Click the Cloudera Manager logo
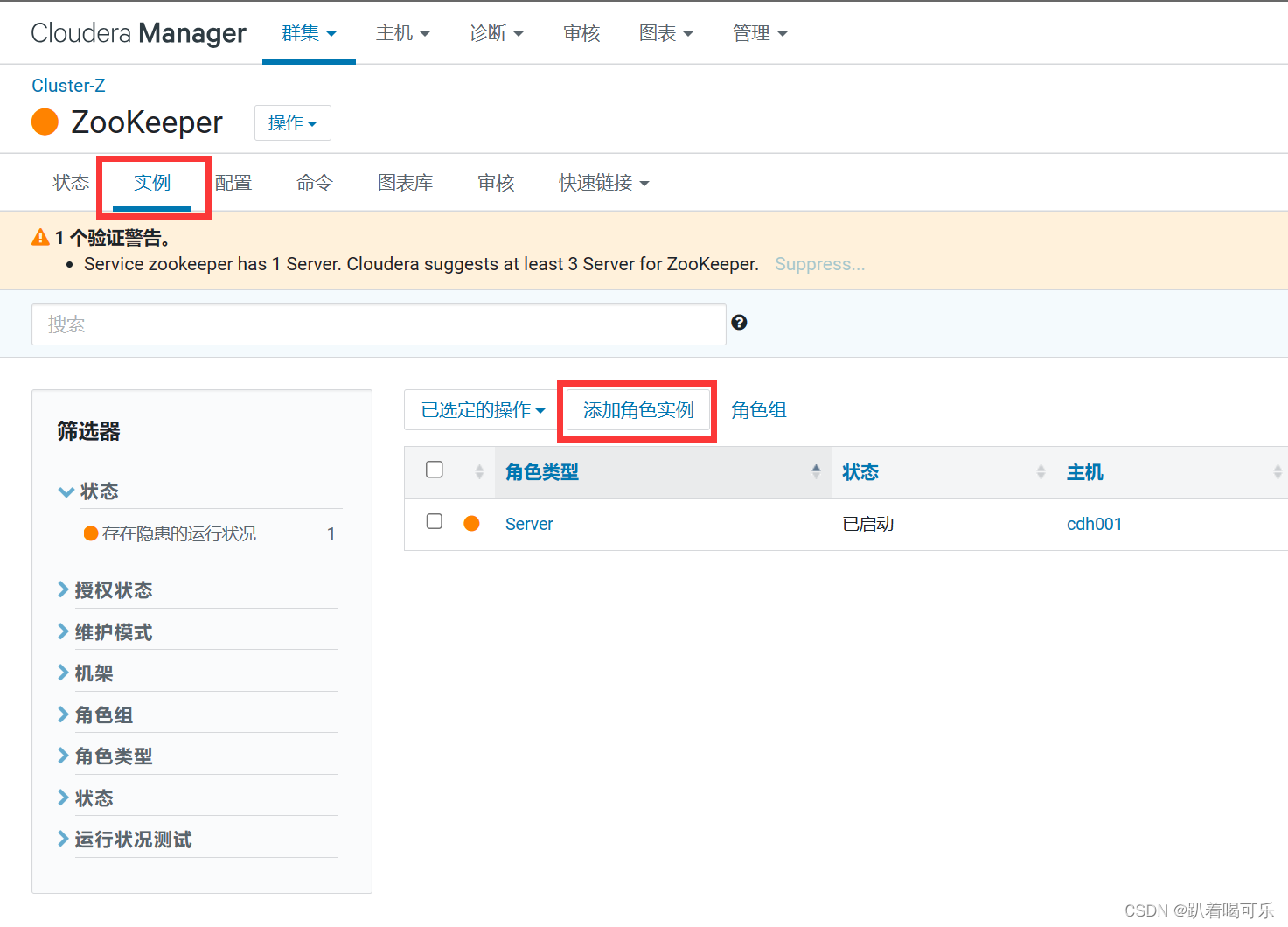1288x927 pixels. pos(138,33)
